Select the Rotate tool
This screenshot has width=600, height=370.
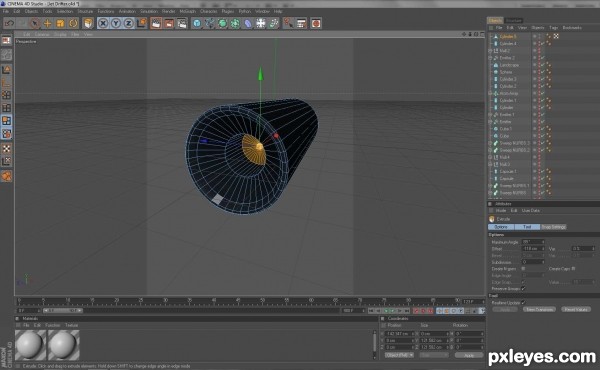pos(73,23)
